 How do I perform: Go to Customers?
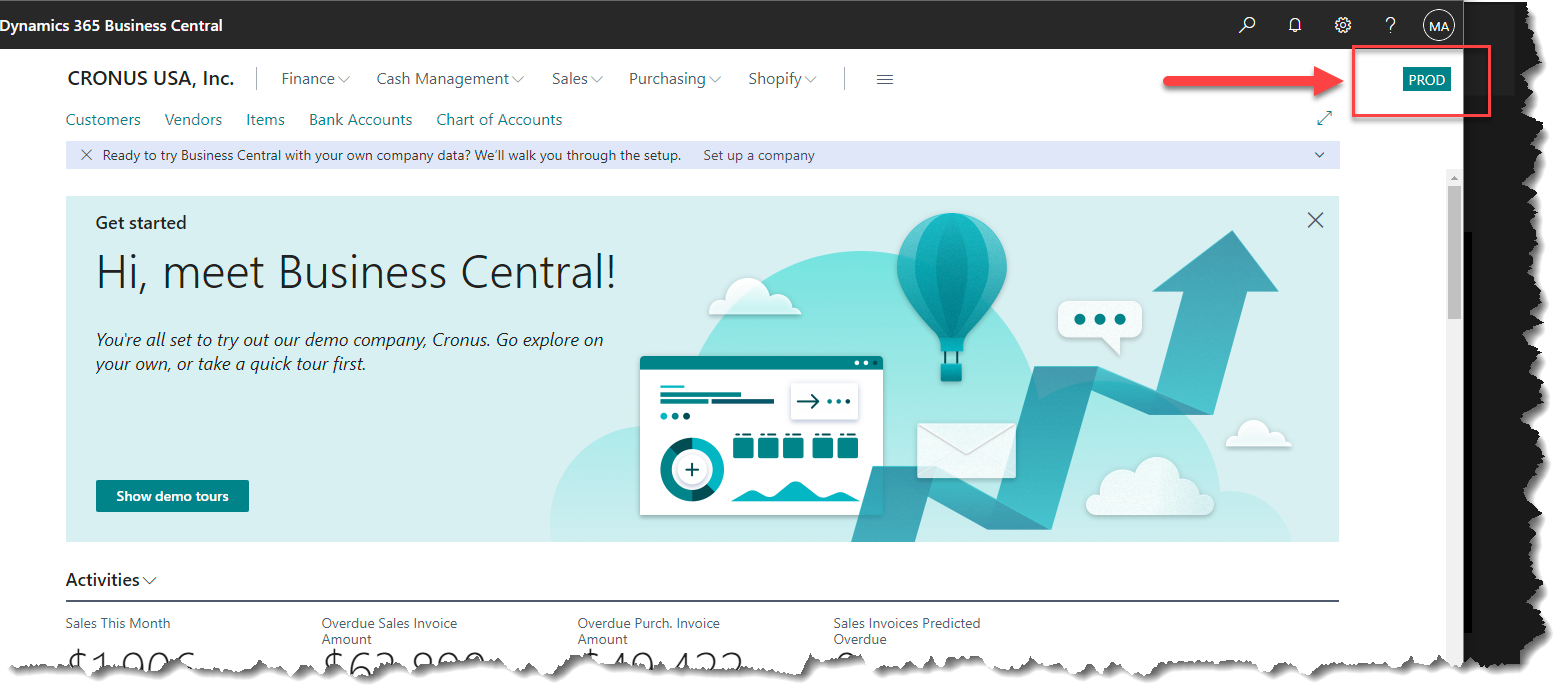point(103,119)
